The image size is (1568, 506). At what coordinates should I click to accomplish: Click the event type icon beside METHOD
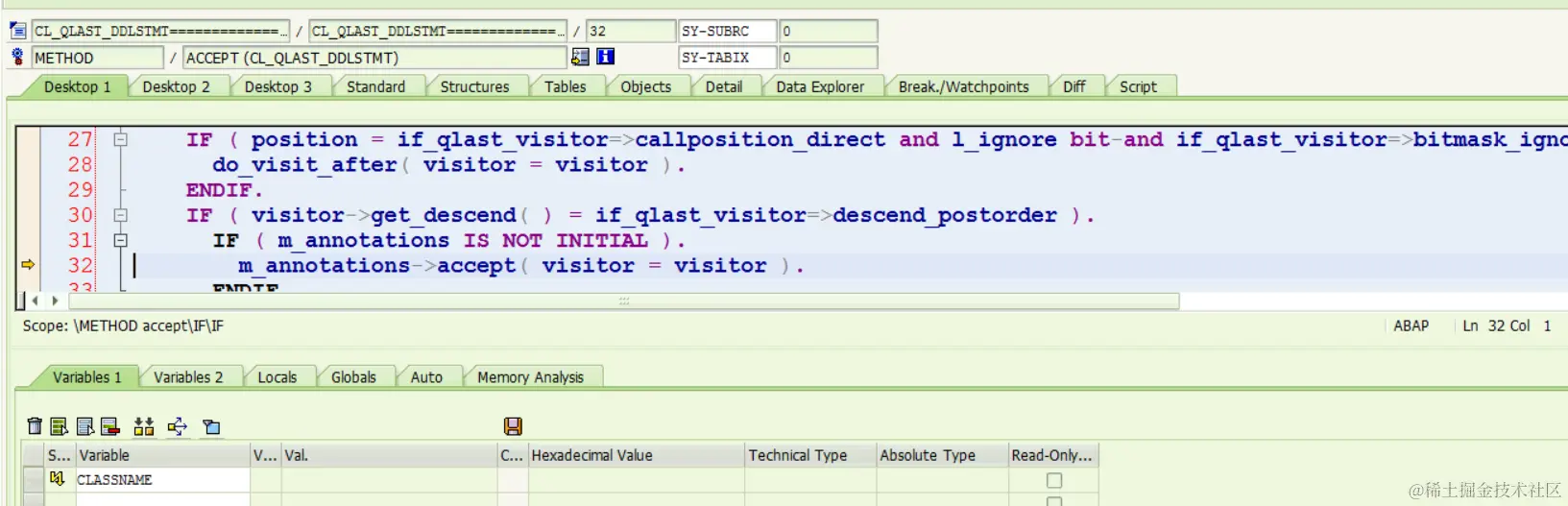(x=18, y=58)
